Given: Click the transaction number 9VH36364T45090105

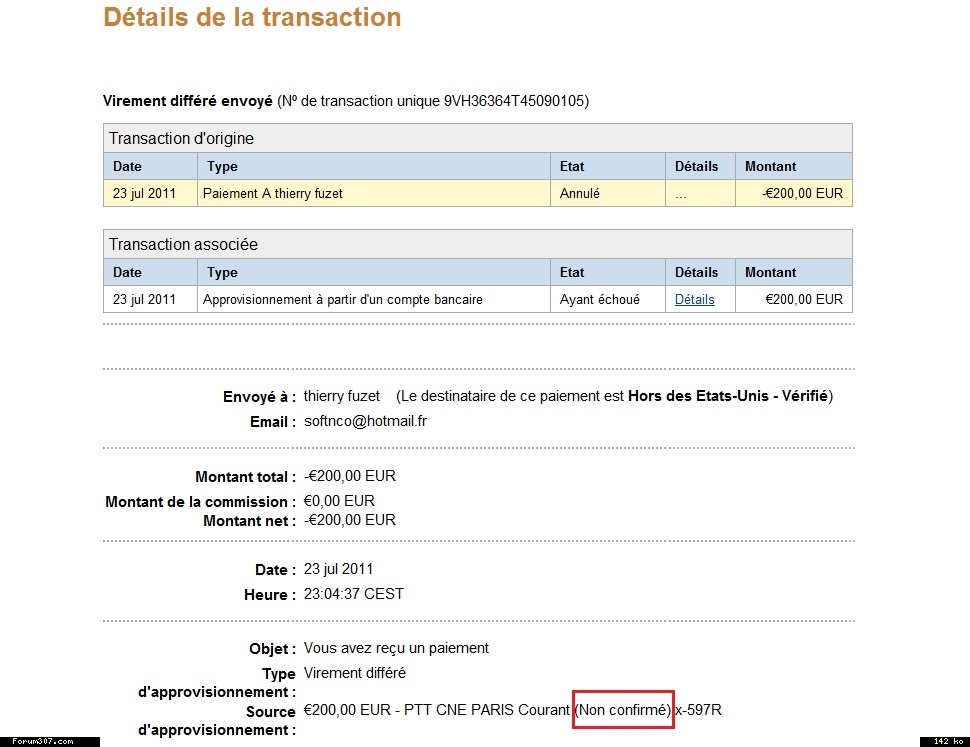Looking at the screenshot, I should pos(516,101).
